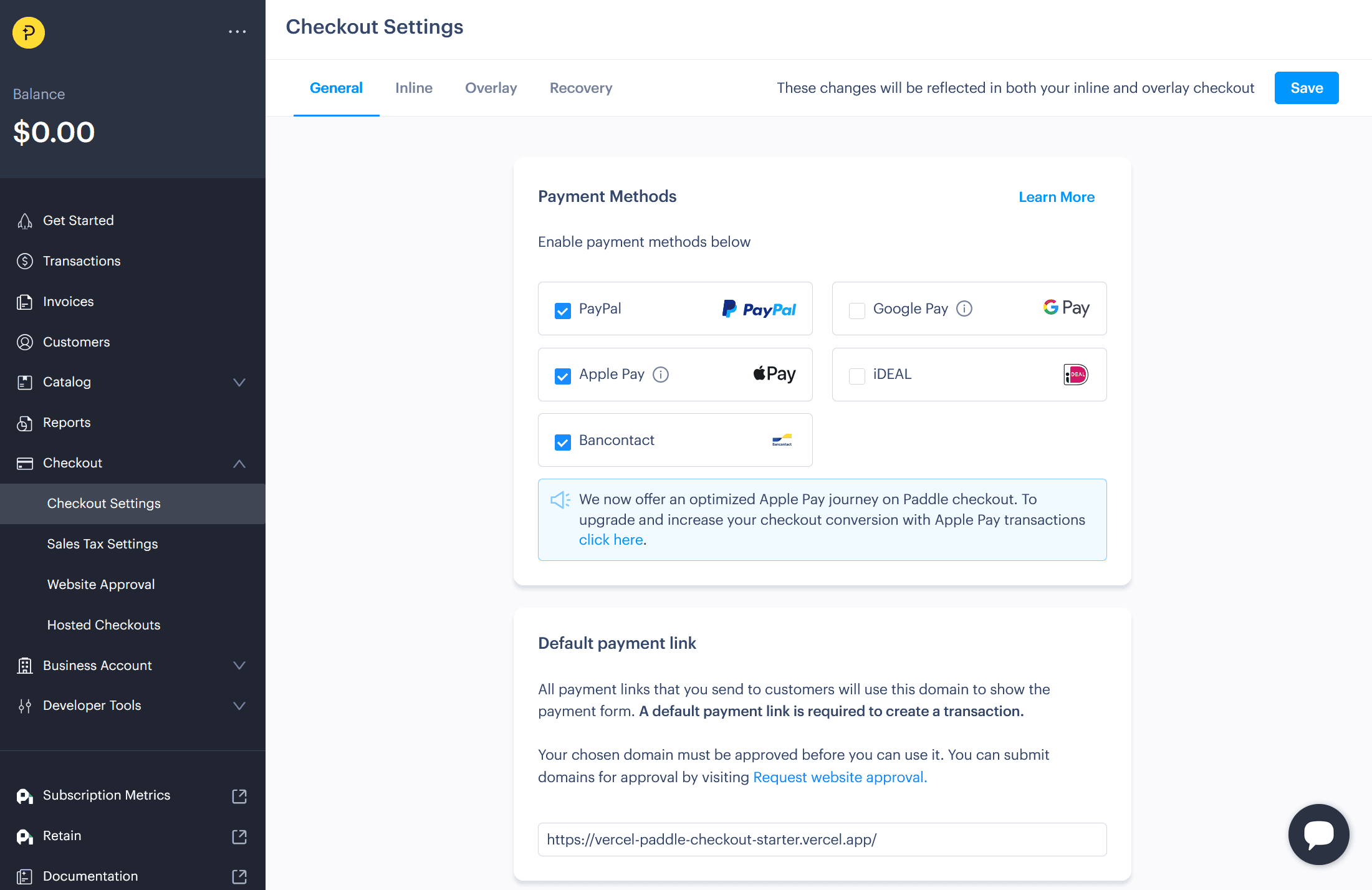Disable the Bancontact checkbox

click(563, 442)
